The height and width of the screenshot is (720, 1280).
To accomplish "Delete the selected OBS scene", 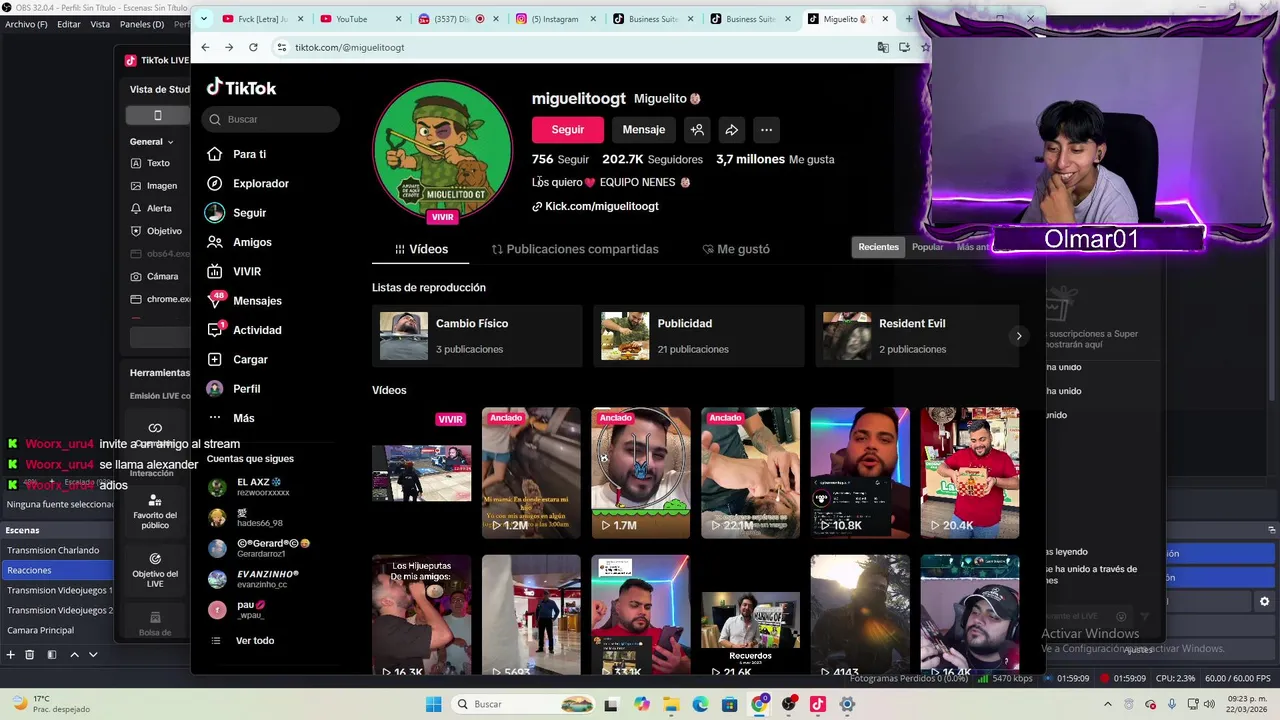I will 30,654.
